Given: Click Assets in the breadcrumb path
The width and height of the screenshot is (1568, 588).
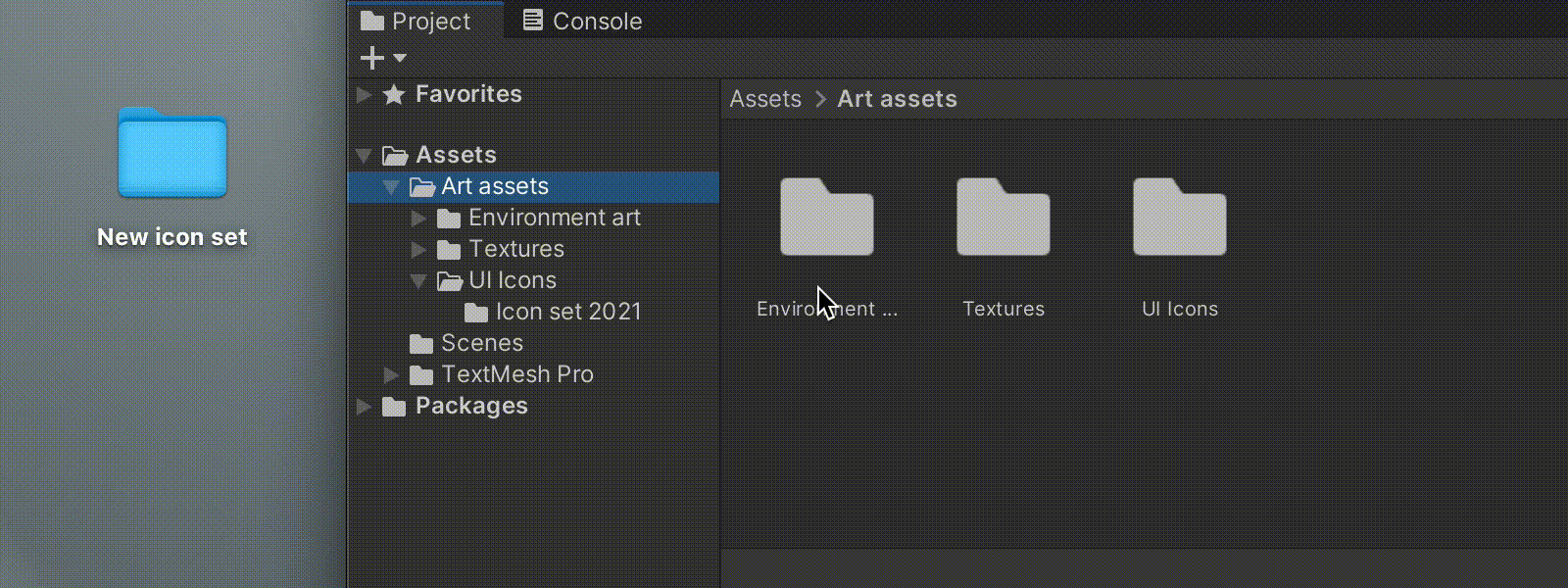Looking at the screenshot, I should tap(765, 99).
